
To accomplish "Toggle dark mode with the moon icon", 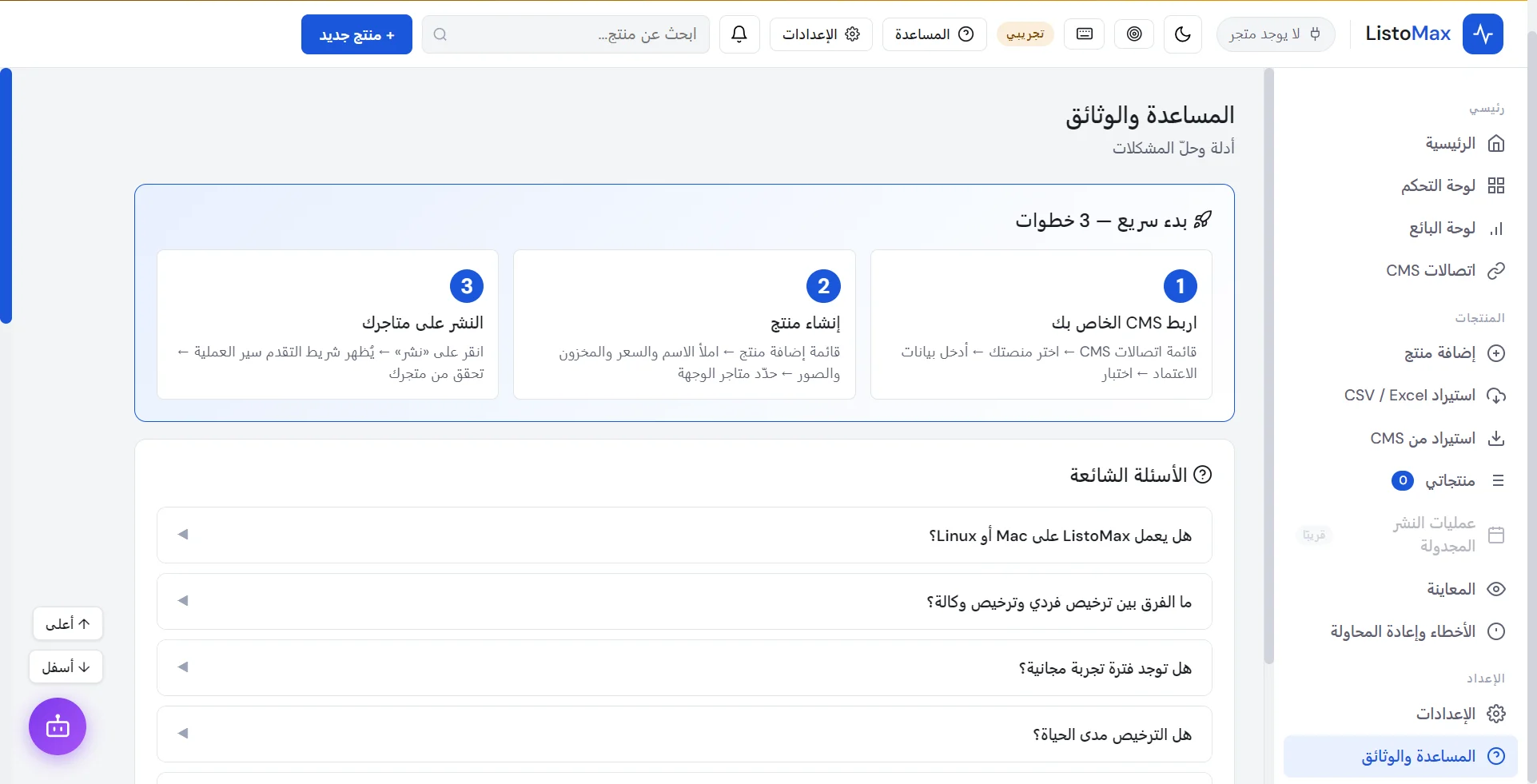I will coord(1183,34).
